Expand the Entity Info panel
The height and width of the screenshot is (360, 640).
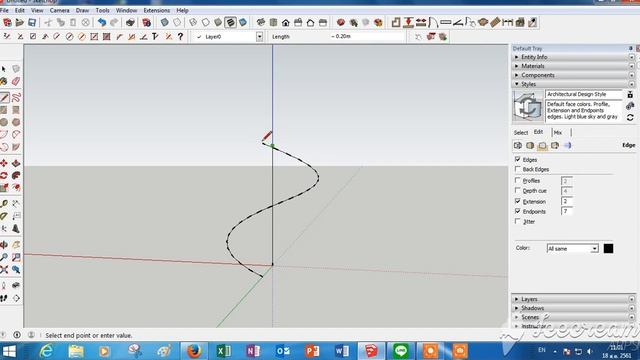point(573,57)
